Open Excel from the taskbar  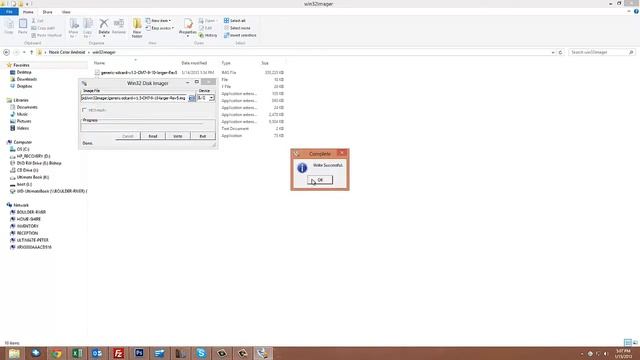click(x=77, y=353)
